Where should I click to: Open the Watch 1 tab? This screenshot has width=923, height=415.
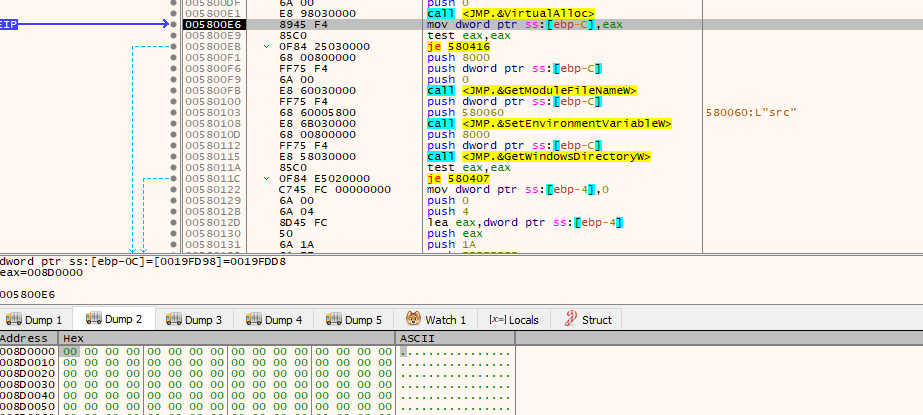[x=436, y=320]
